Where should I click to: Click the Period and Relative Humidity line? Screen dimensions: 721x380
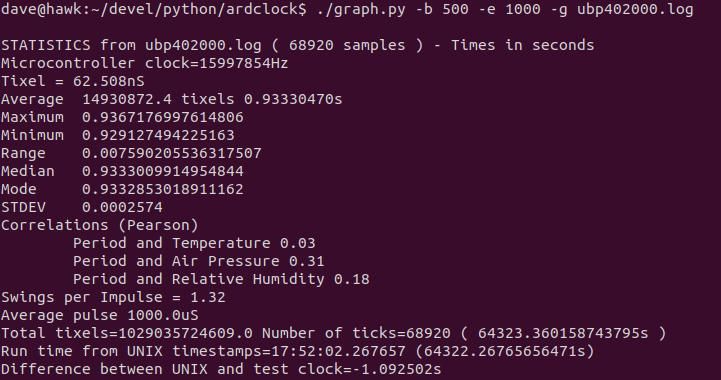pyautogui.click(x=221, y=279)
